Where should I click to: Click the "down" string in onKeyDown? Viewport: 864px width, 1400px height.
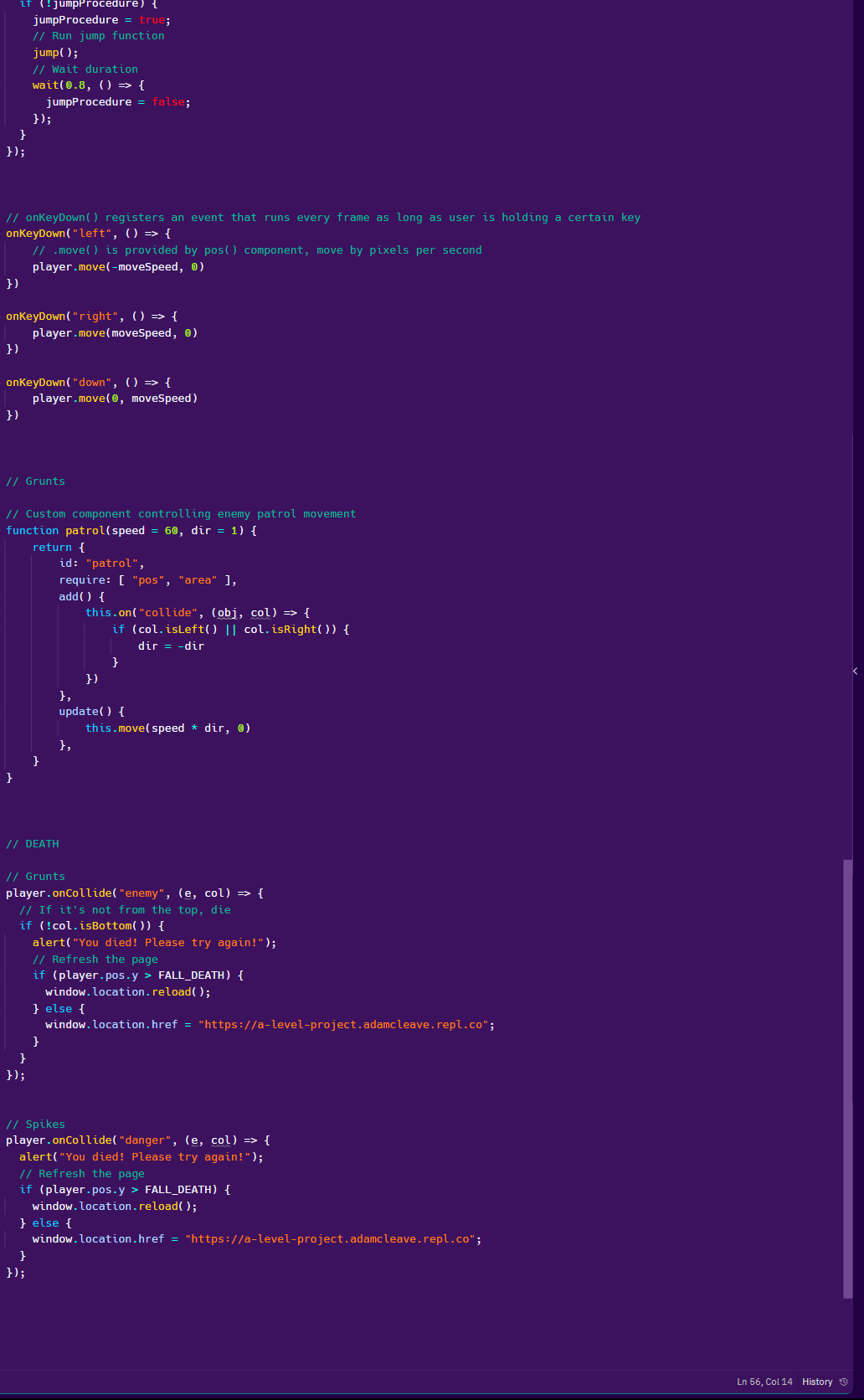[92, 383]
